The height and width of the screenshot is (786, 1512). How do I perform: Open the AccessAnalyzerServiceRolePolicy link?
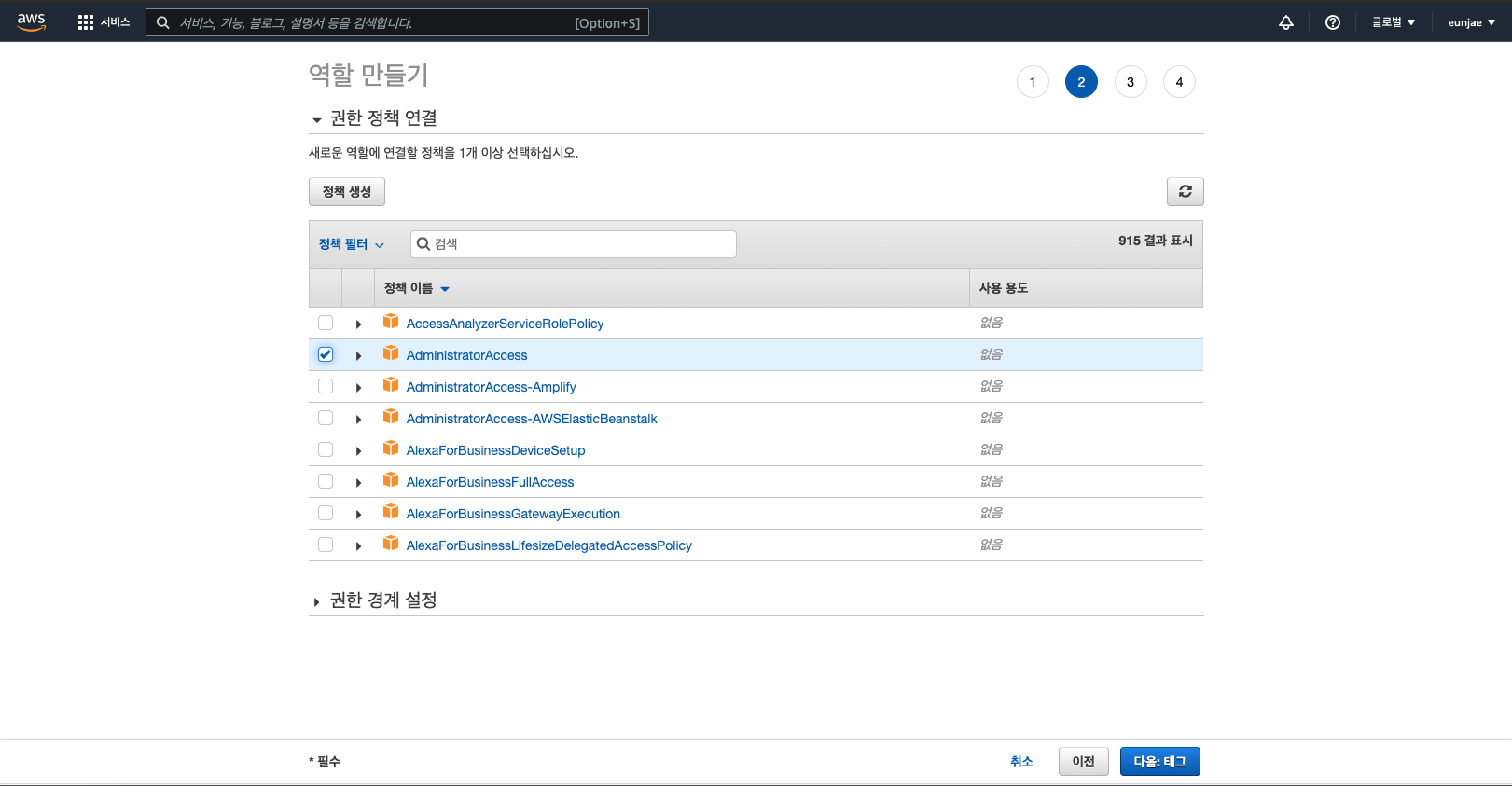506,324
